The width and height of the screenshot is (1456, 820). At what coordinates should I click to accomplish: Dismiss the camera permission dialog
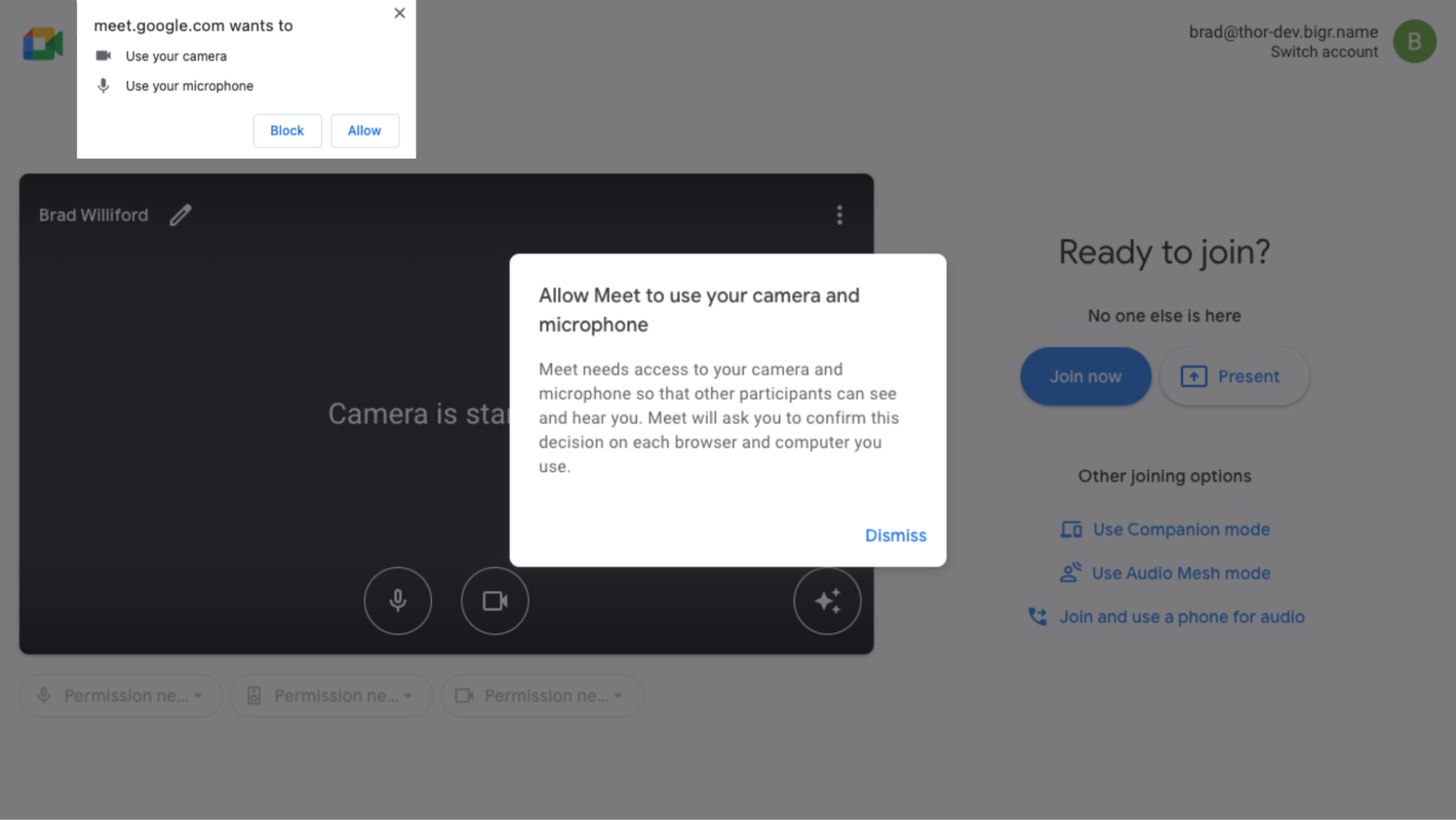[895, 535]
